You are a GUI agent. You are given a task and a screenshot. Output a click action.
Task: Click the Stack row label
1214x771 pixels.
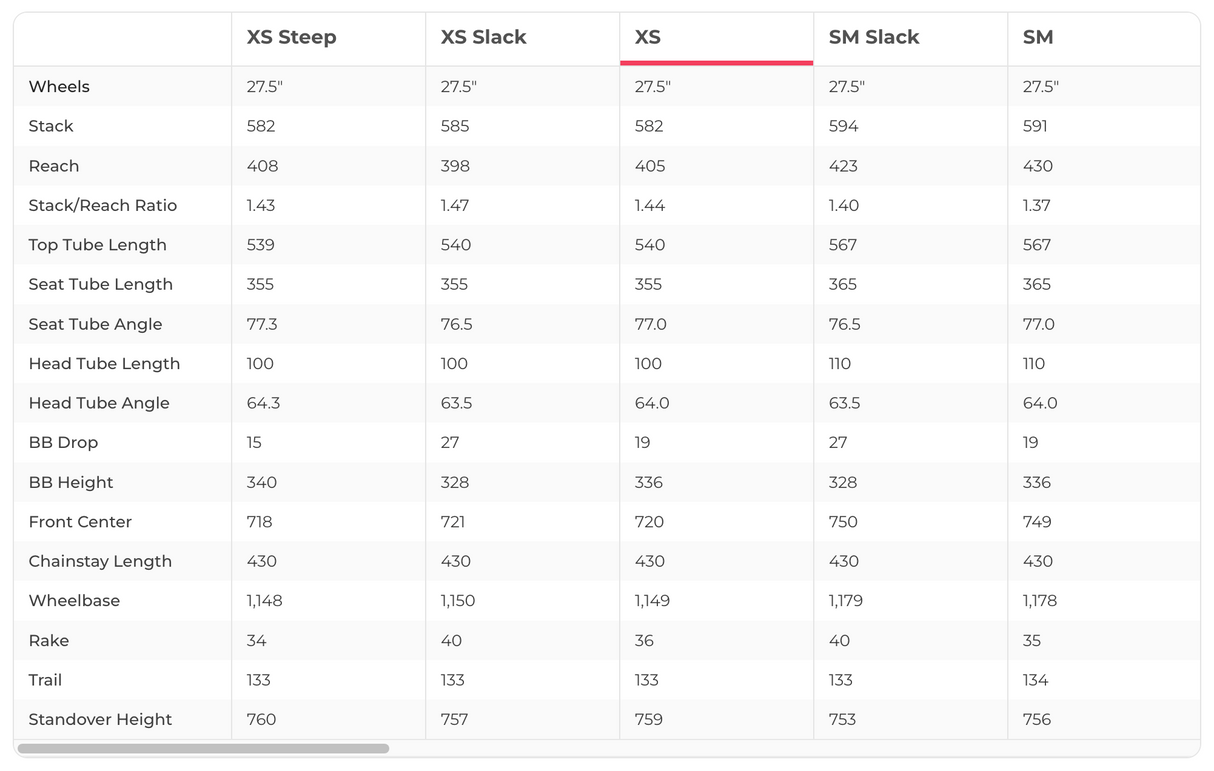tap(51, 126)
